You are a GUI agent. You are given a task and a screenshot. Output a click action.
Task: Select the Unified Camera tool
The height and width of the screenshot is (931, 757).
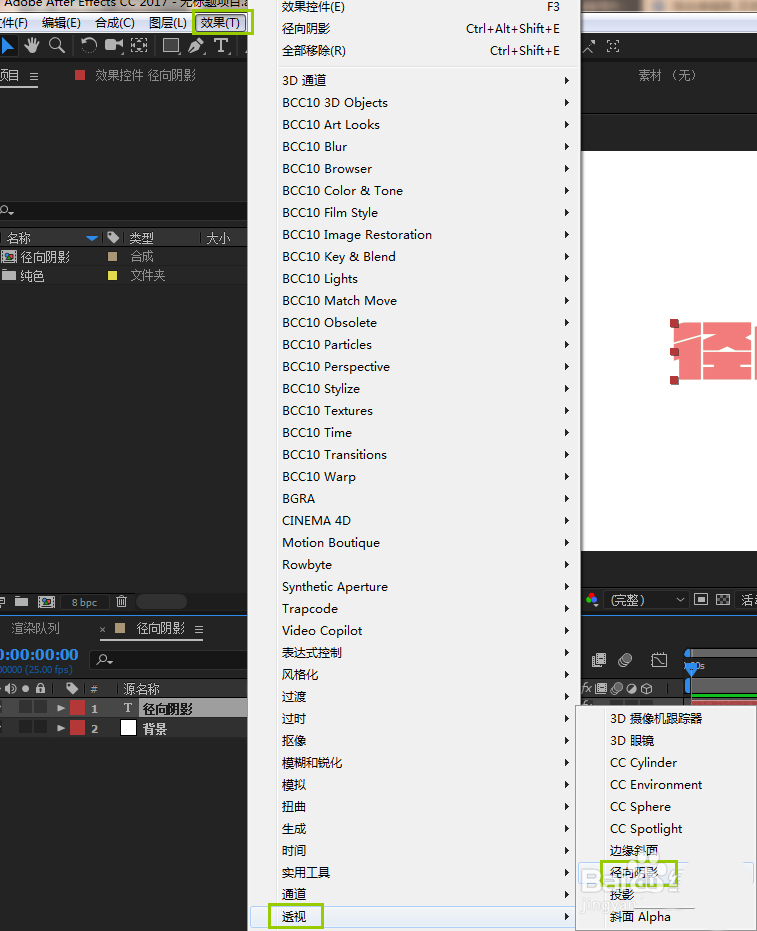point(114,46)
